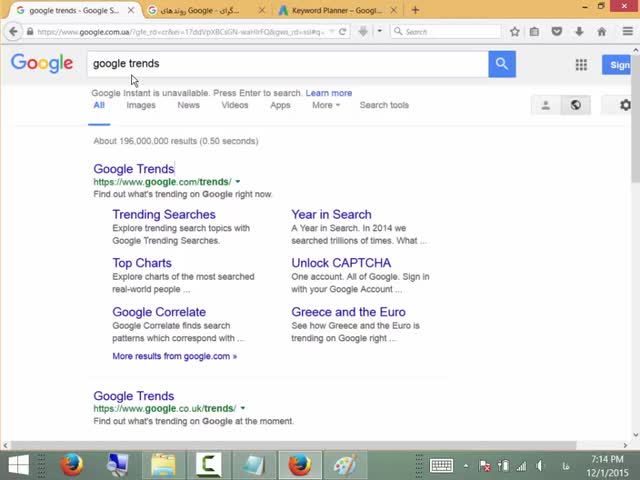Toggle global results globe button
The width and height of the screenshot is (640, 480).
tap(576, 105)
